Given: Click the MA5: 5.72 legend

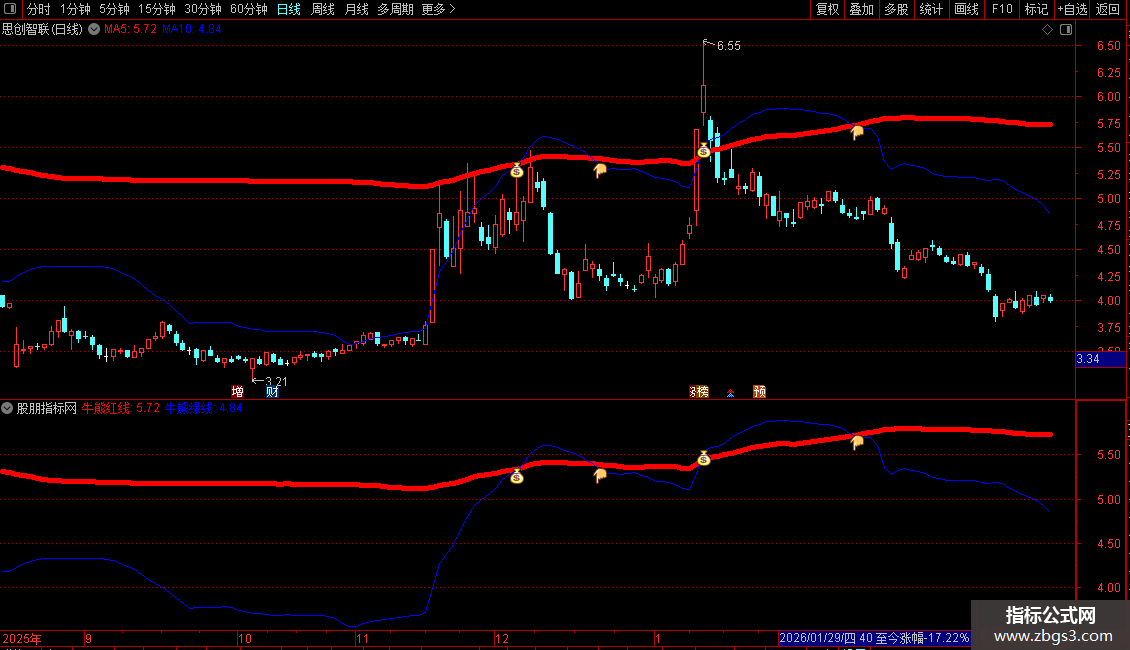Looking at the screenshot, I should (x=130, y=29).
